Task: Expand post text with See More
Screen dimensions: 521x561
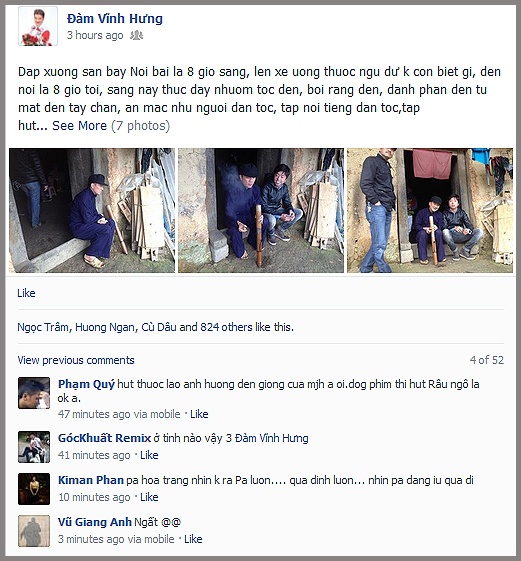Action: [79, 126]
